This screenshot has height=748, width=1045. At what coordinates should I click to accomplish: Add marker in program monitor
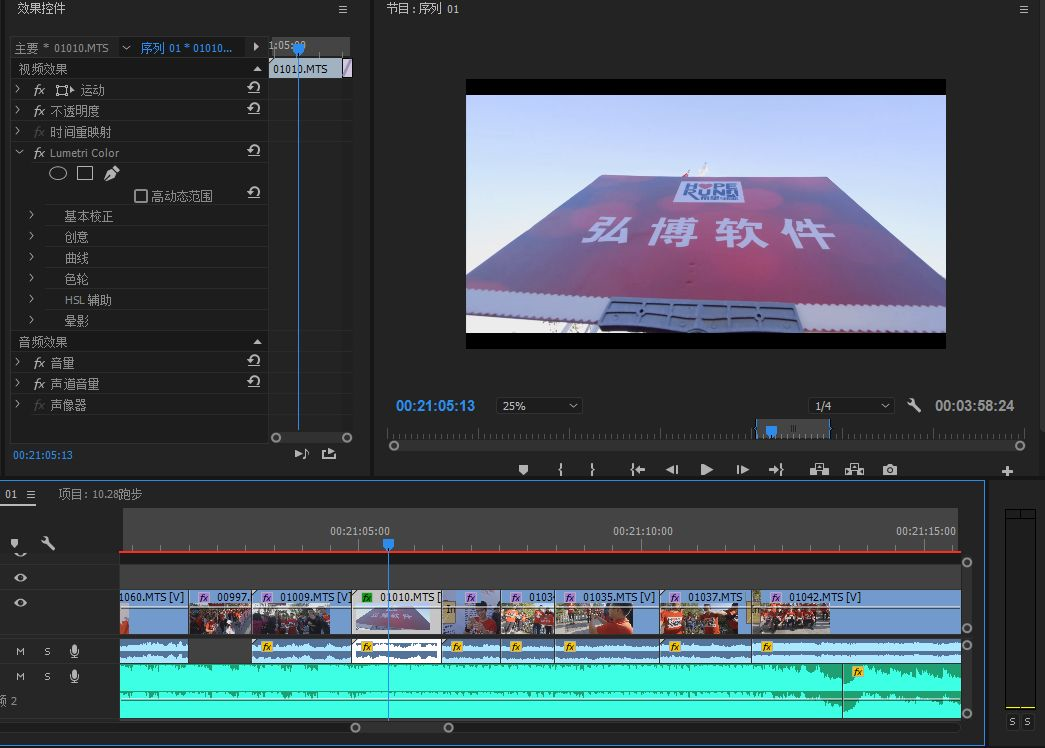click(x=523, y=470)
